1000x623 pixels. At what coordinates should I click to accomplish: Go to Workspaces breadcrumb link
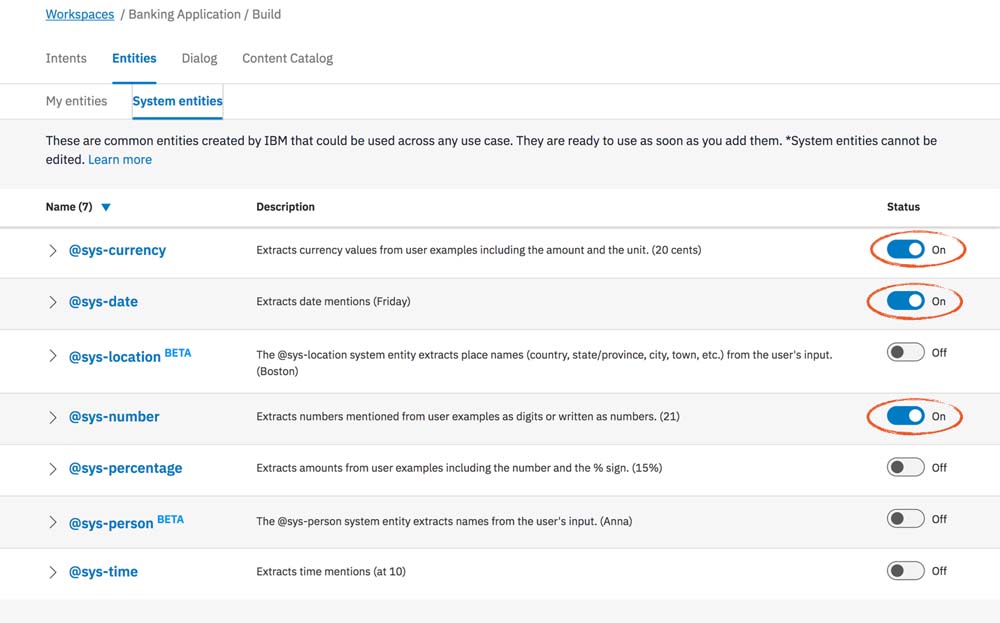click(x=79, y=15)
